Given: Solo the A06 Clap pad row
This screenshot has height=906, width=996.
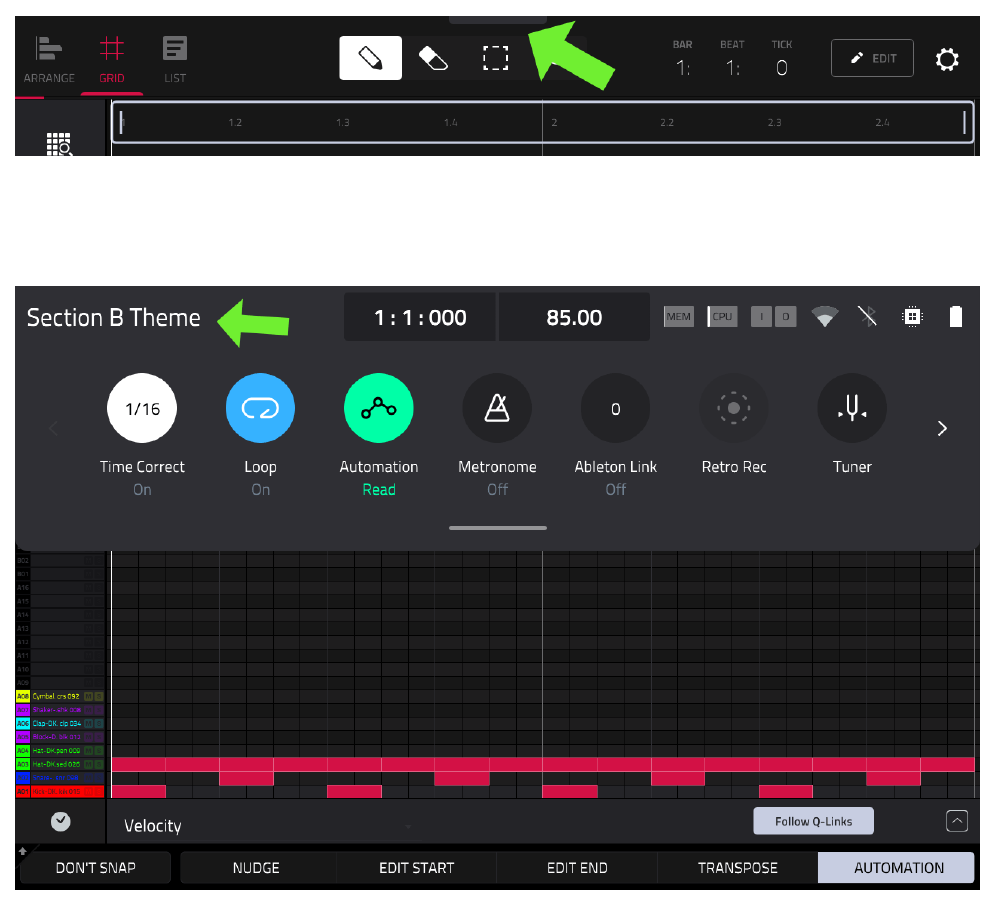Looking at the screenshot, I should [98, 724].
